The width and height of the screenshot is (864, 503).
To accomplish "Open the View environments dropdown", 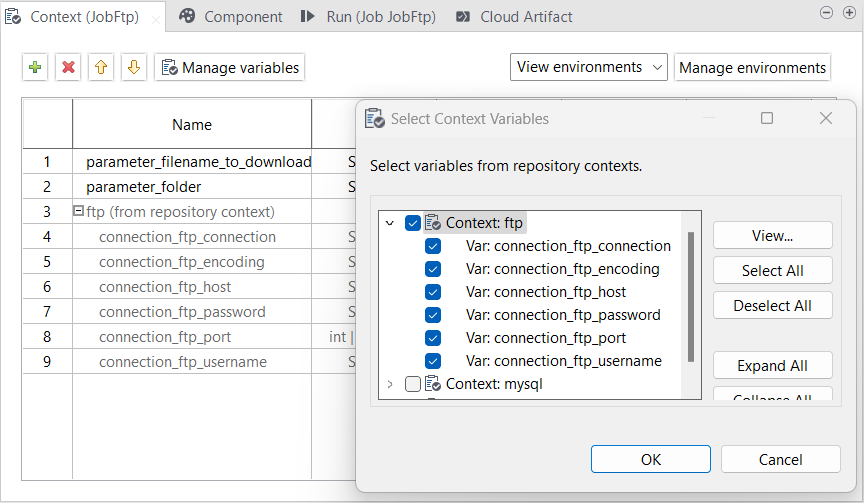I will pyautogui.click(x=588, y=67).
